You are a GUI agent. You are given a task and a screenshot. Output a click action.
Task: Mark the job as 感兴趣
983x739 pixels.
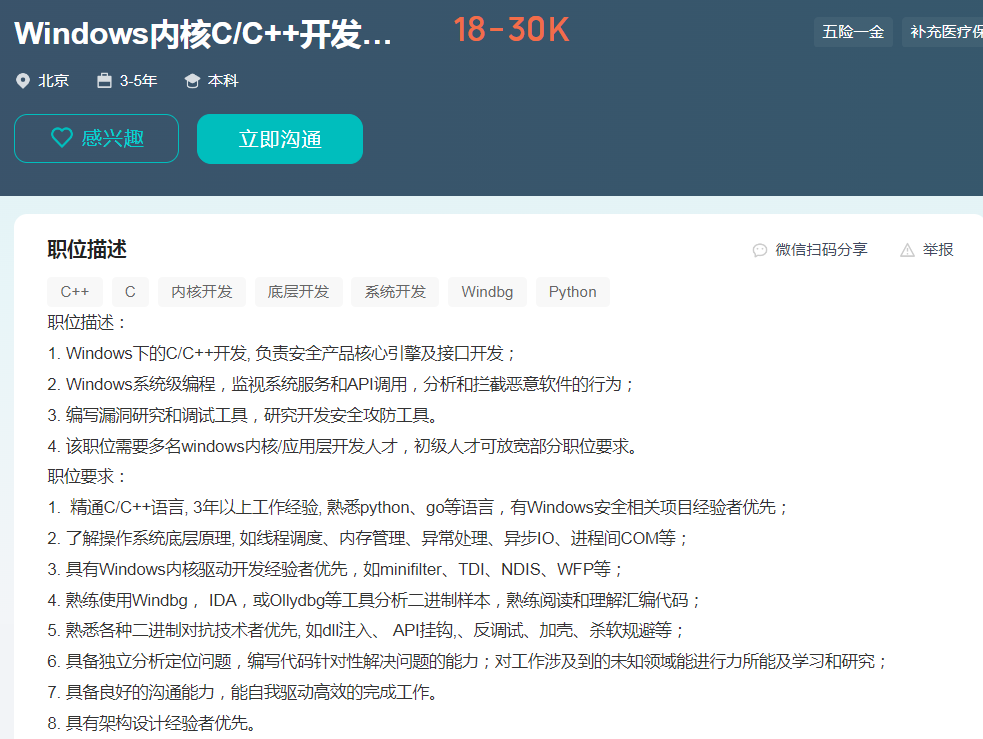pos(97,139)
